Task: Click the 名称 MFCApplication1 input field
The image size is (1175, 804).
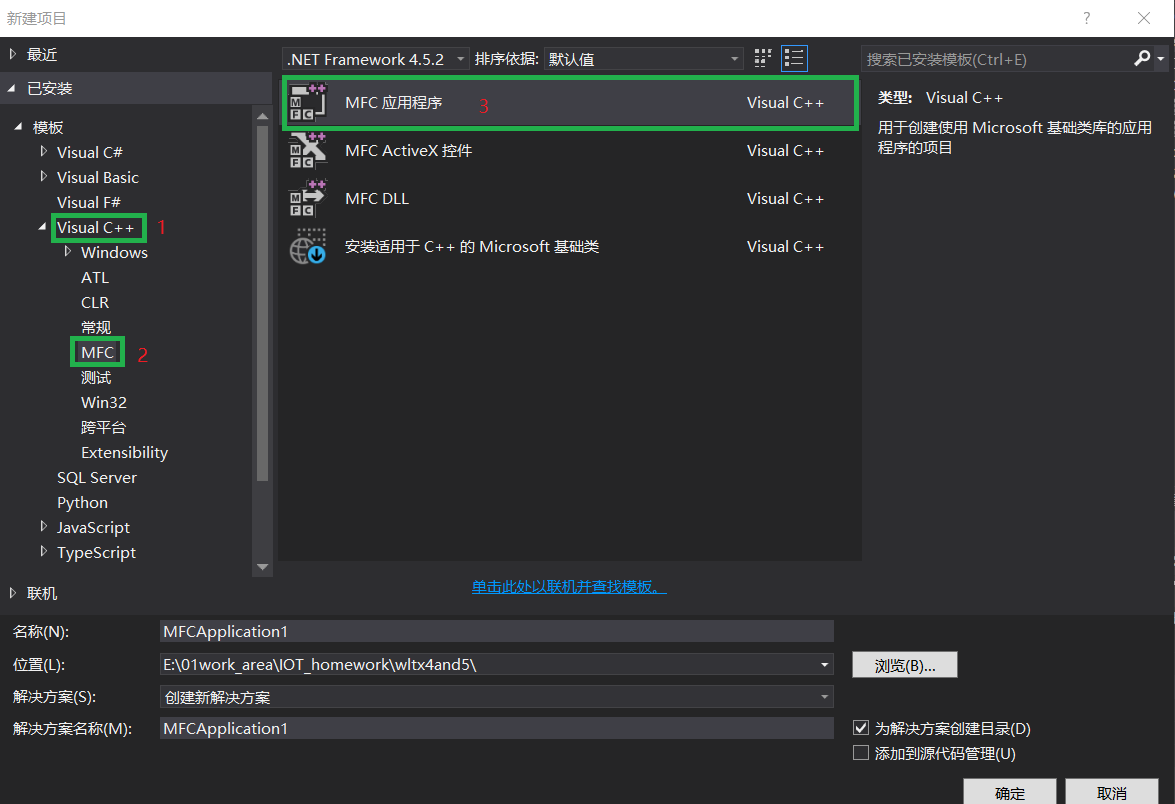Action: [x=496, y=632]
